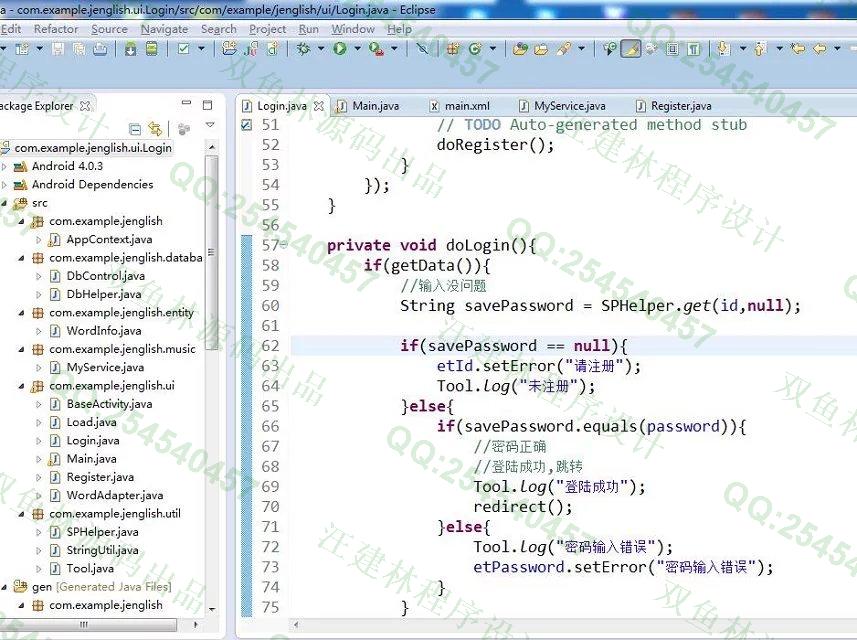Toggle Skip All Breakpoints
This screenshot has width=857, height=640.
(422, 49)
